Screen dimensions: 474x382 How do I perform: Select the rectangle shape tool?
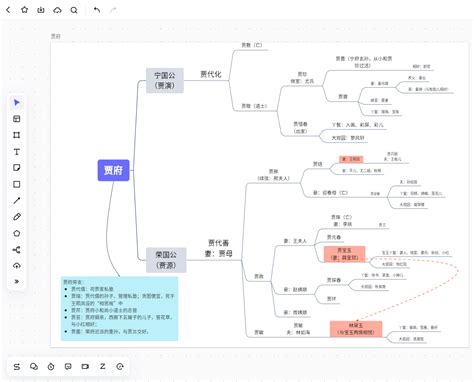(x=17, y=184)
